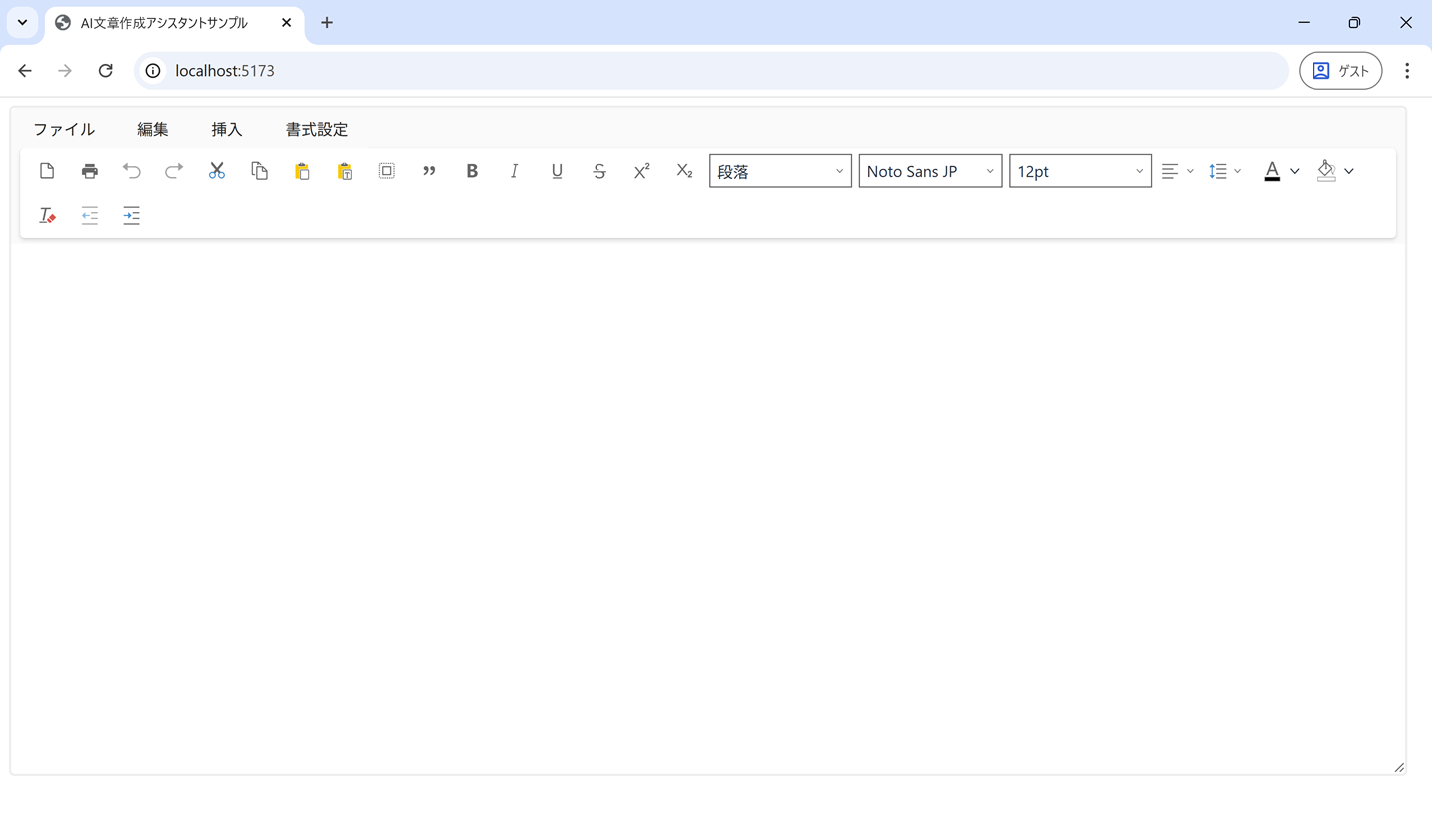Click the copy icon in toolbar

click(260, 171)
